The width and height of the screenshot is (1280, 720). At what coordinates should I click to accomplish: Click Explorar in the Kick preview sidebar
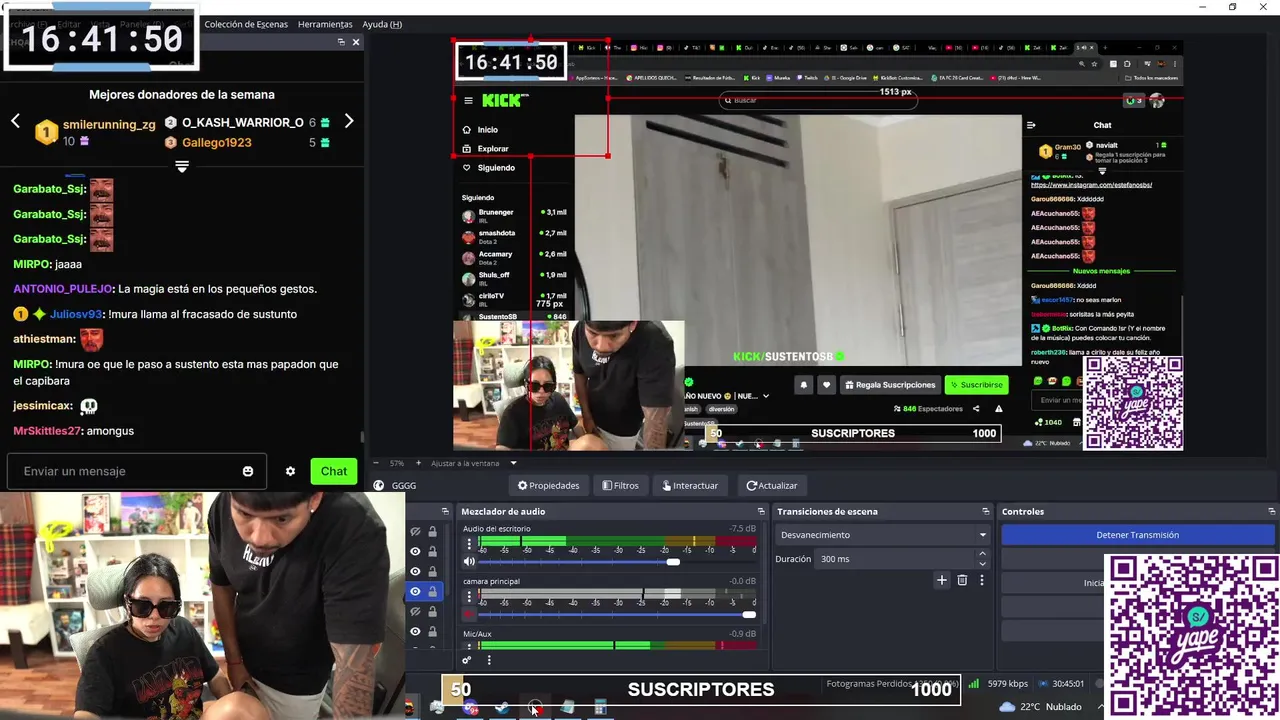(493, 149)
